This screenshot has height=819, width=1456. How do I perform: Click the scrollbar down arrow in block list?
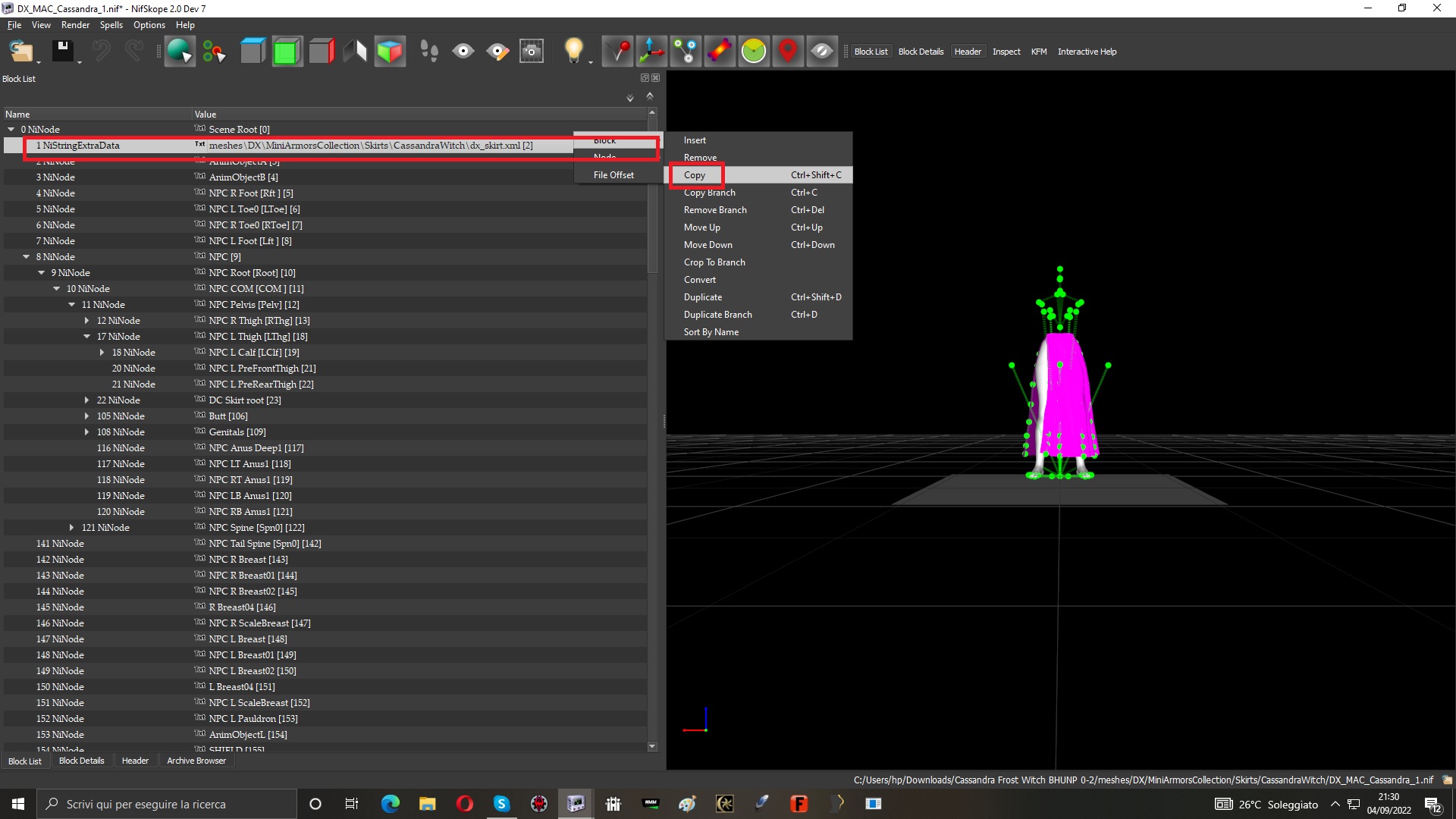(x=652, y=747)
